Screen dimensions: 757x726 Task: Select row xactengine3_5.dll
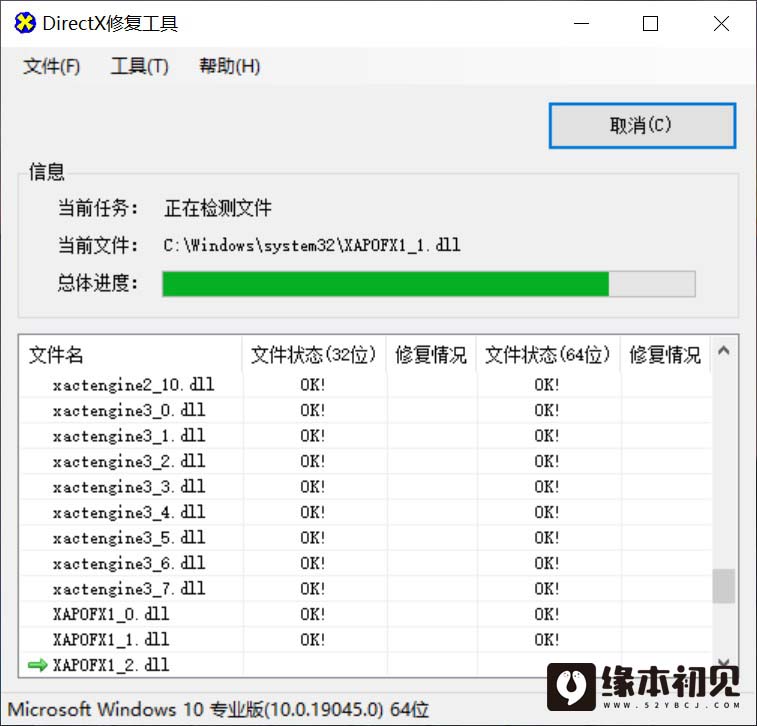365,538
